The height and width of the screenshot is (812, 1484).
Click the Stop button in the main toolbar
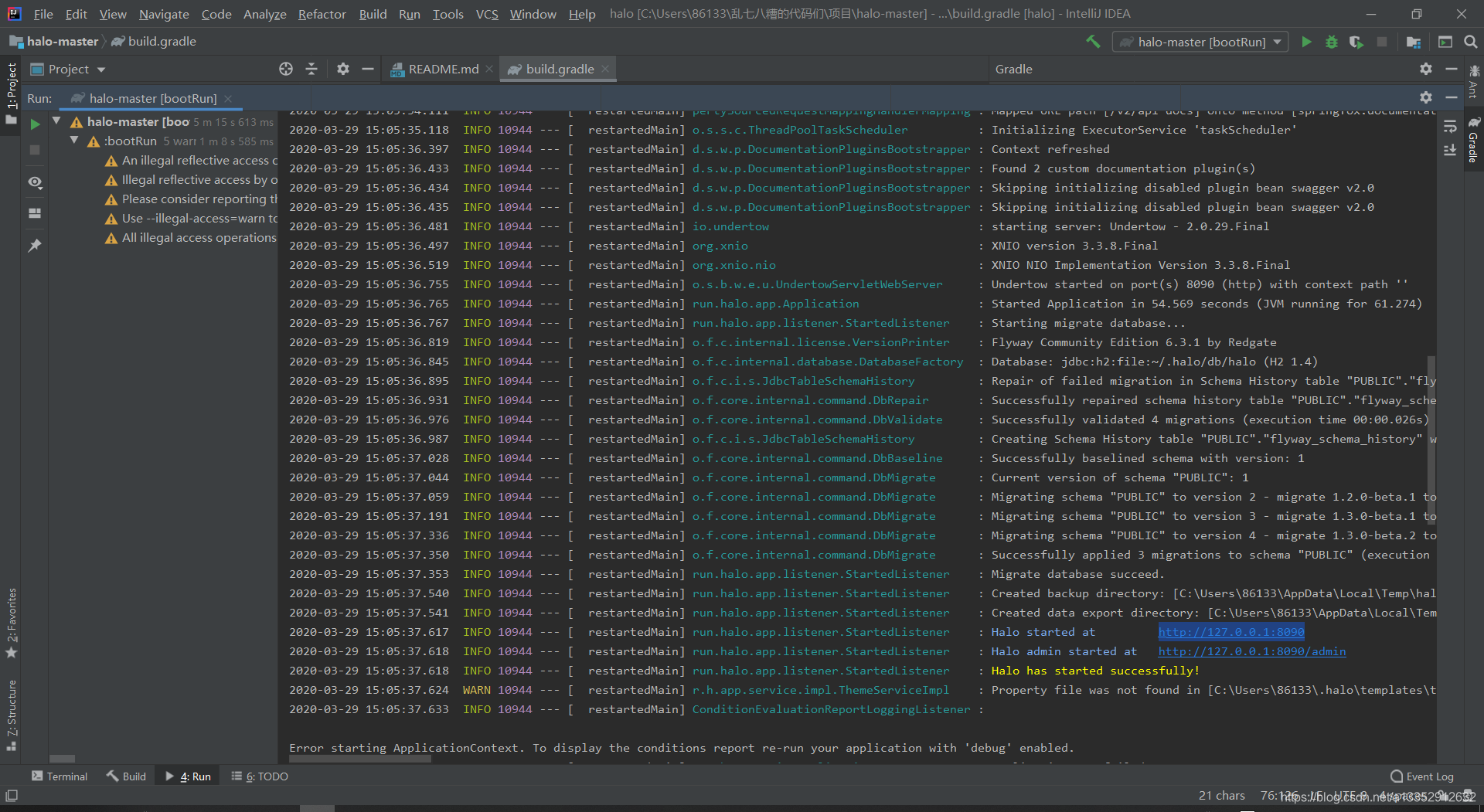(x=1382, y=42)
